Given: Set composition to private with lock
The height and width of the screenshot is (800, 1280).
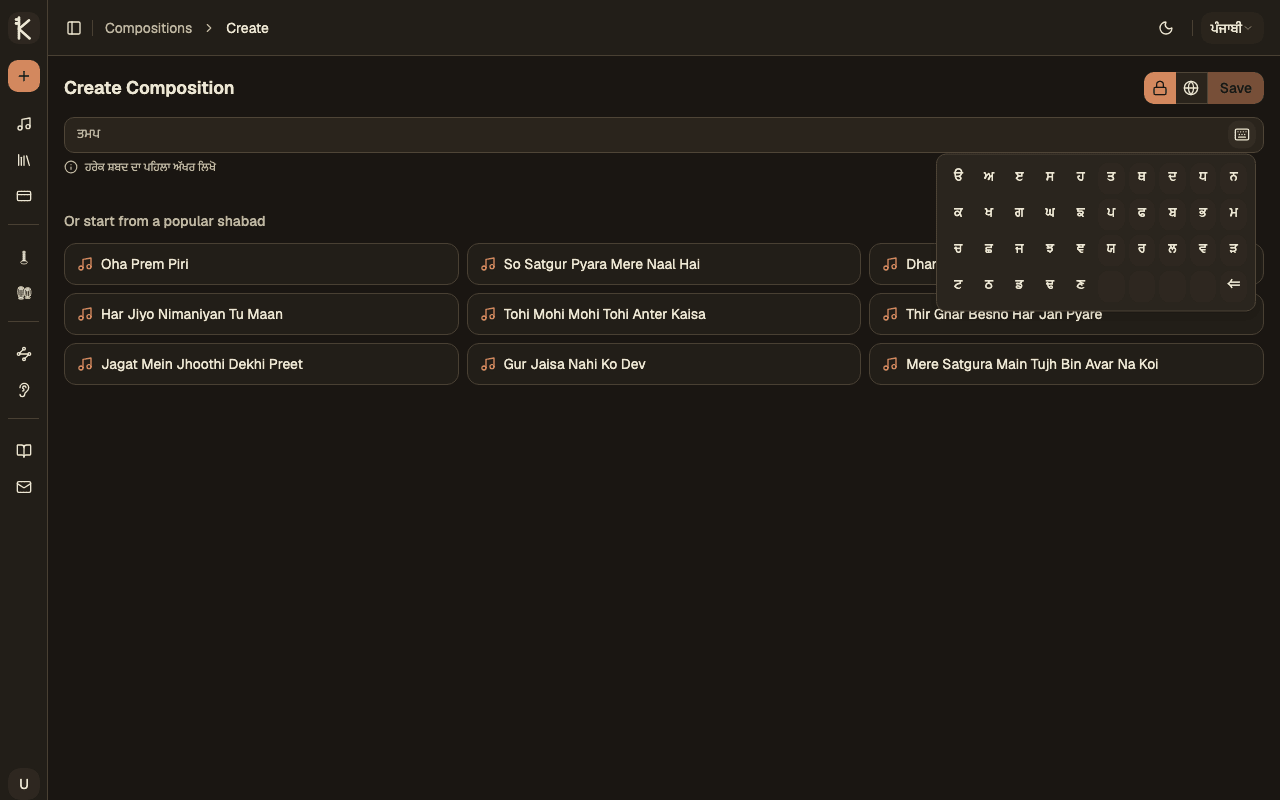Looking at the screenshot, I should pyautogui.click(x=1160, y=88).
